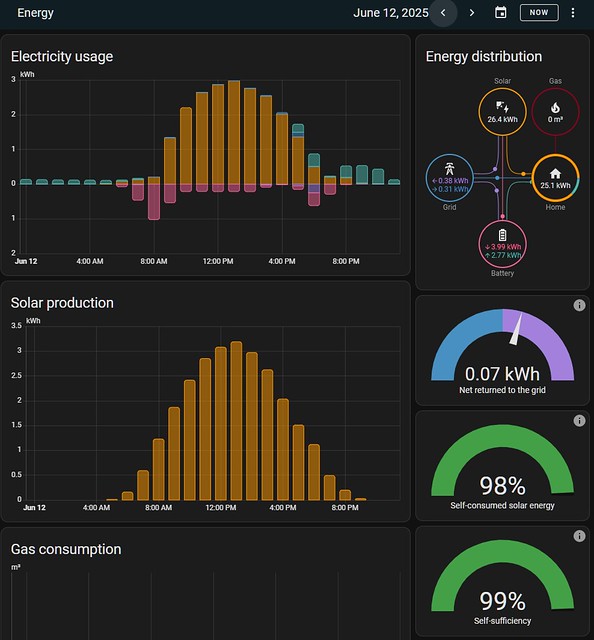Click the tallest bar in Solar production chart
The height and width of the screenshot is (640, 594).
click(x=236, y=420)
